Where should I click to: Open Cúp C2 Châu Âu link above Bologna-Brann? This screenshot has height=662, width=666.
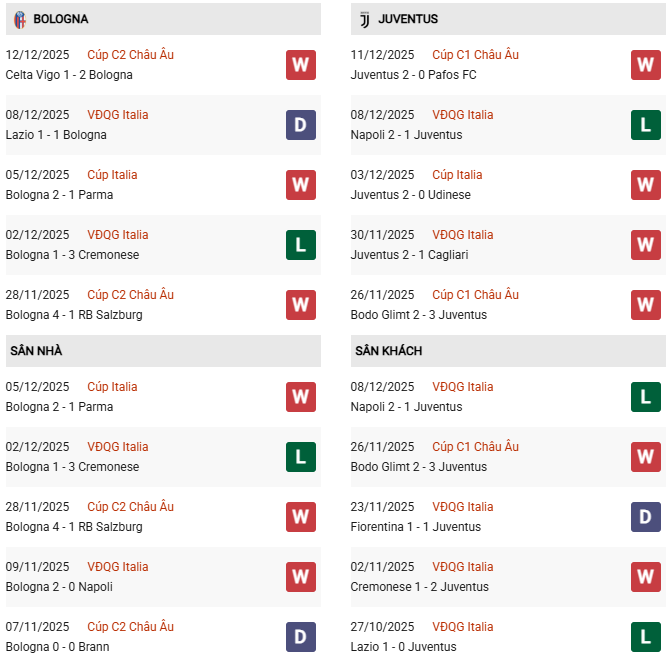(x=130, y=627)
